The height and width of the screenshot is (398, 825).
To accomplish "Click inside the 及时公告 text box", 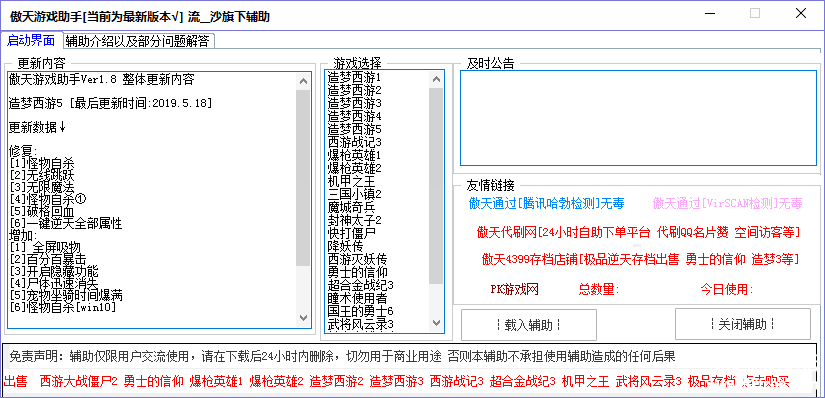I will click(x=639, y=118).
